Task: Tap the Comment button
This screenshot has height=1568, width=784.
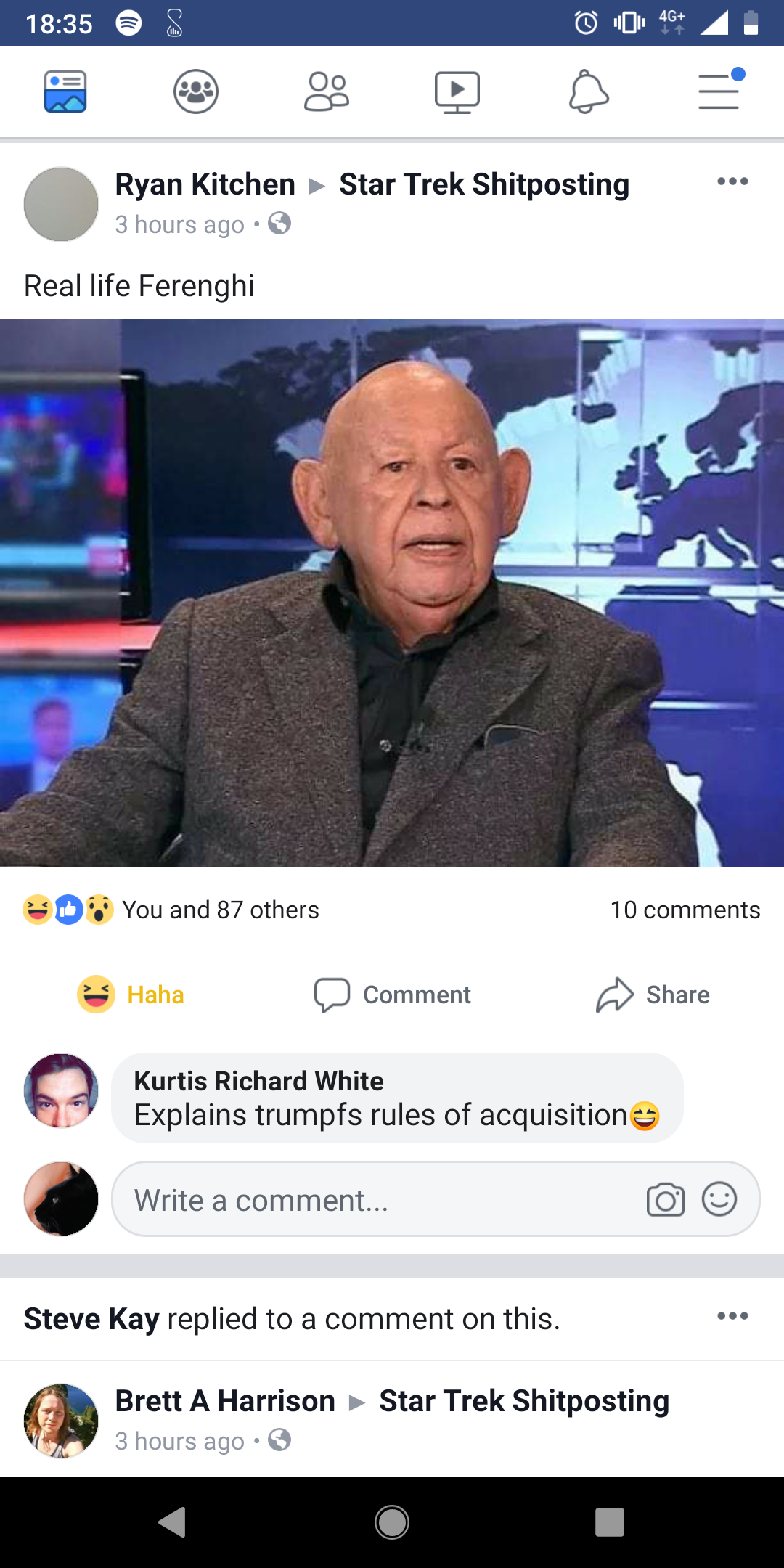Action: coord(392,995)
